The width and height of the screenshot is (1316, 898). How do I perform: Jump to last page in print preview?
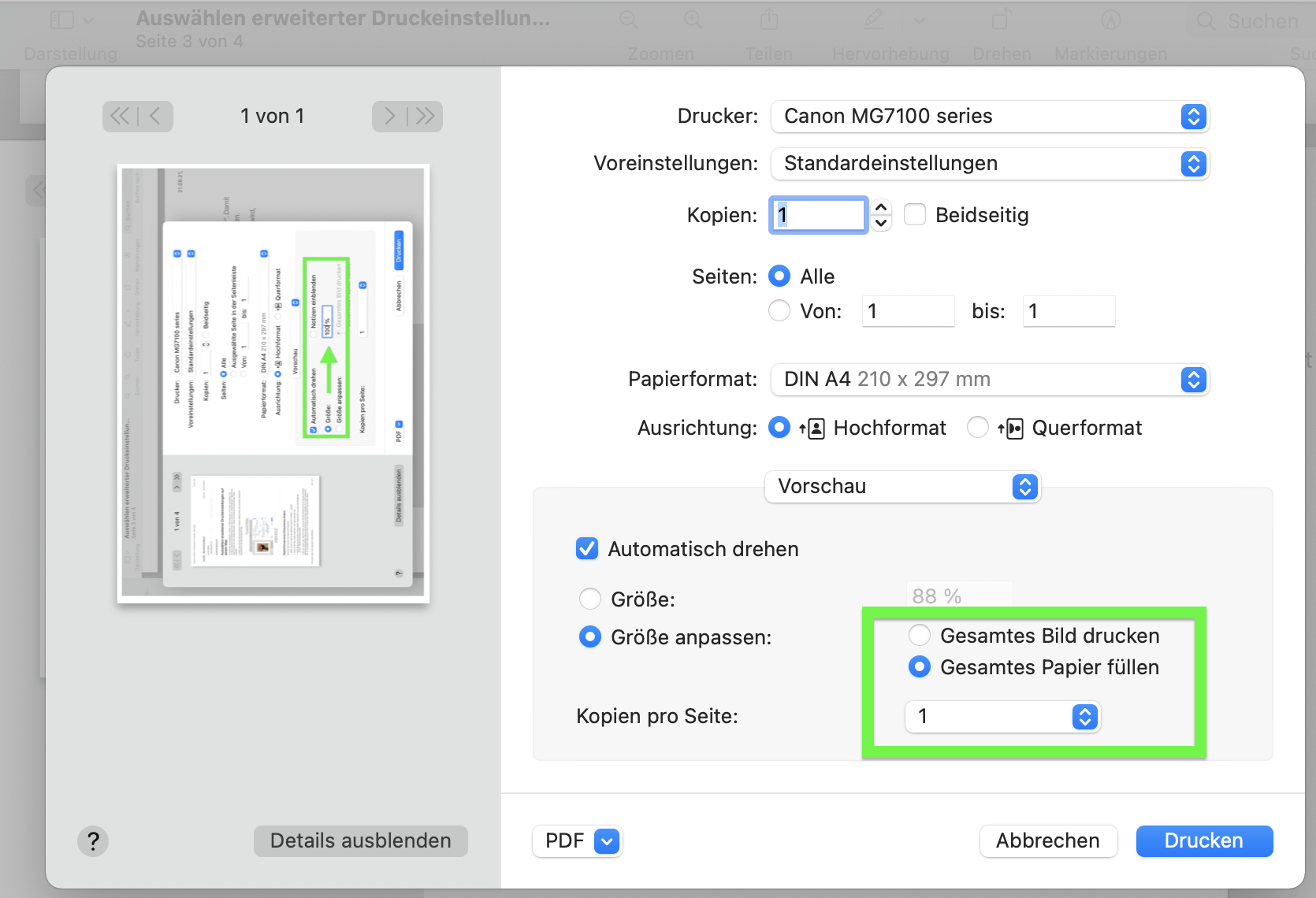[426, 117]
